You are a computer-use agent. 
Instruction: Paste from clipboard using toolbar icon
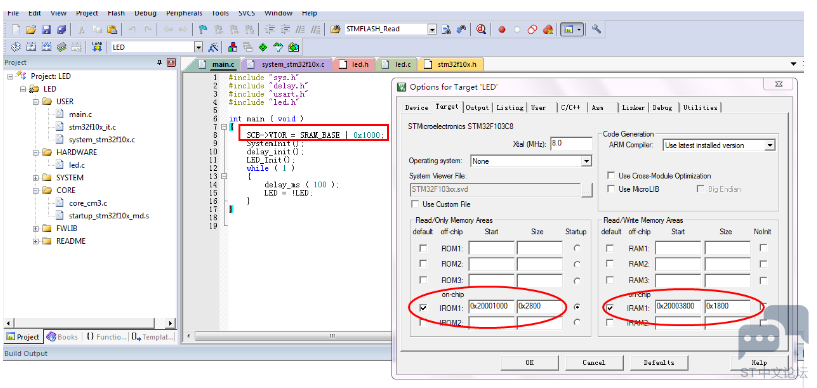[113, 29]
